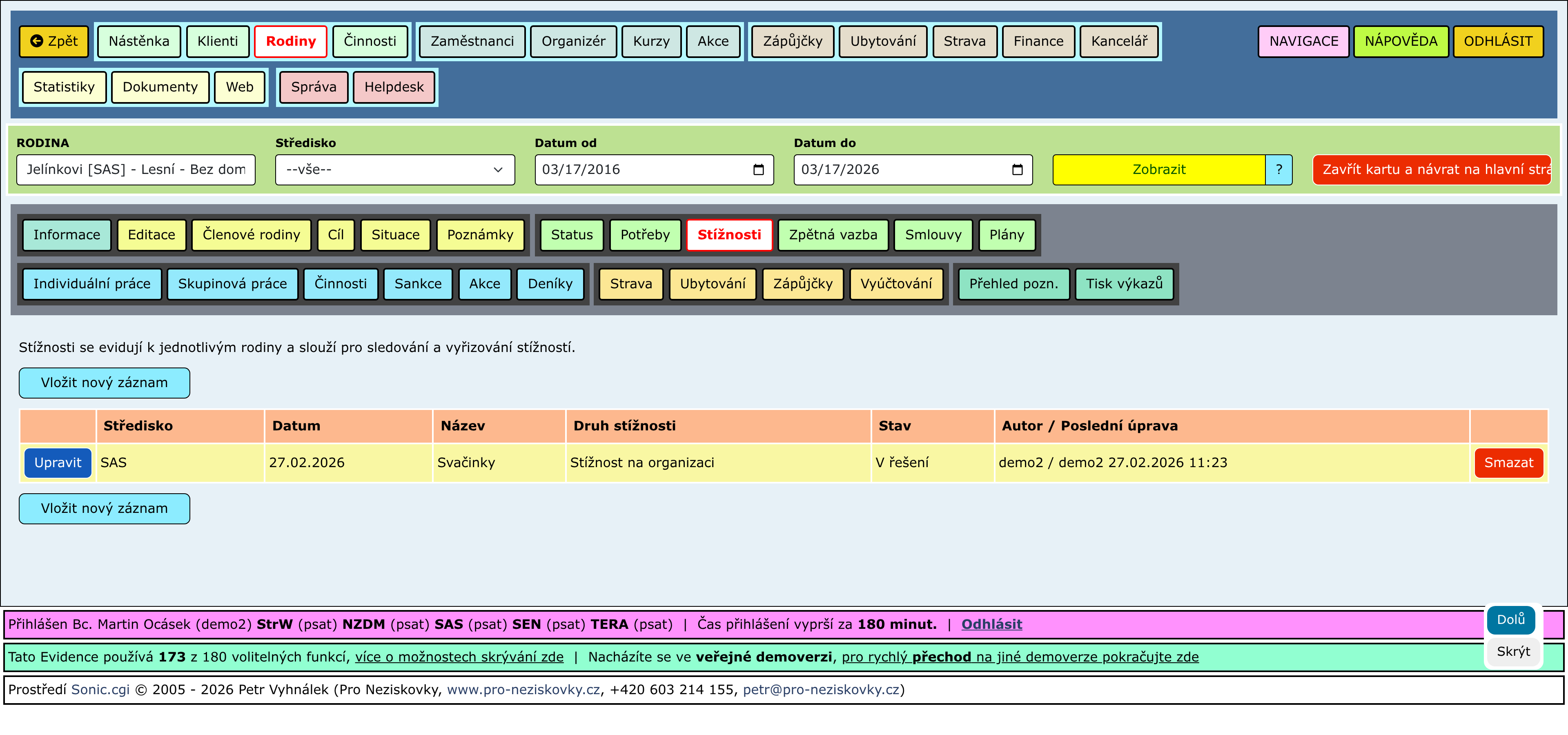Click the Zpět back arrow button
This screenshot has height=735, width=1568.
click(x=53, y=41)
